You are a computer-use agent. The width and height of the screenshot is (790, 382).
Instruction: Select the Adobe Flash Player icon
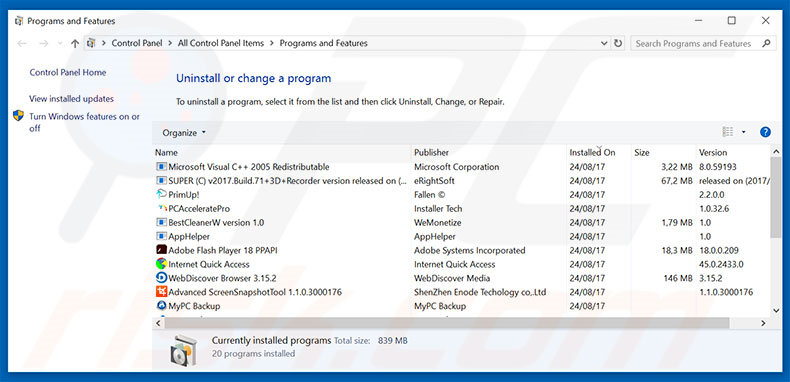tap(161, 250)
